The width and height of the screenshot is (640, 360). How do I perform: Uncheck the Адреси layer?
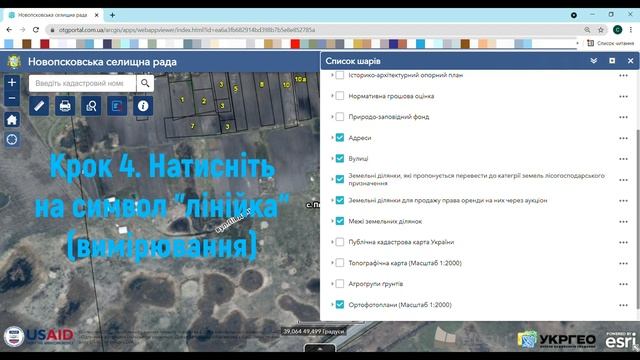340,138
